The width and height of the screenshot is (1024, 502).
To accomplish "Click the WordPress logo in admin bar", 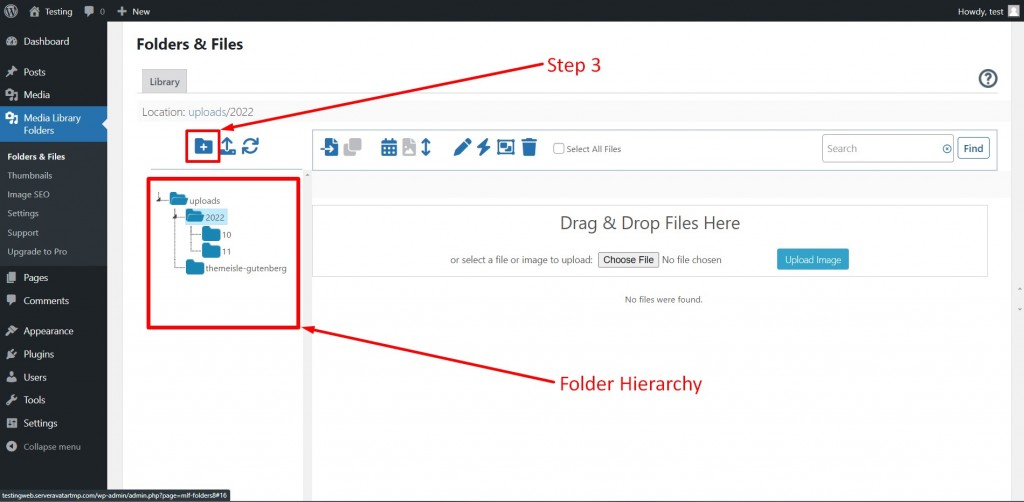I will [11, 11].
